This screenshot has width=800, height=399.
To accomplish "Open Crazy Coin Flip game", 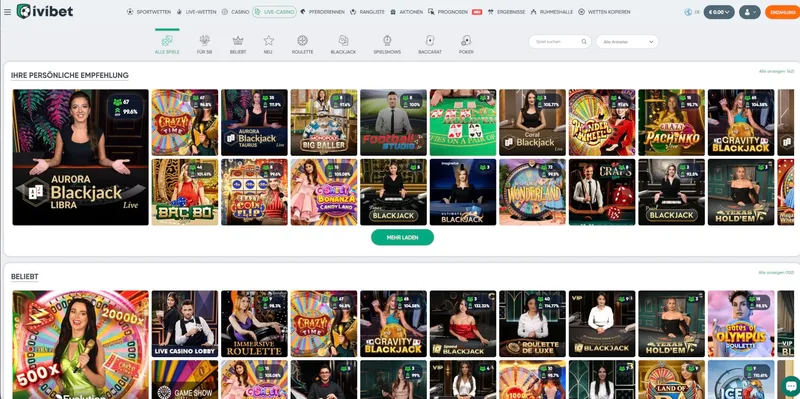I will (x=254, y=192).
